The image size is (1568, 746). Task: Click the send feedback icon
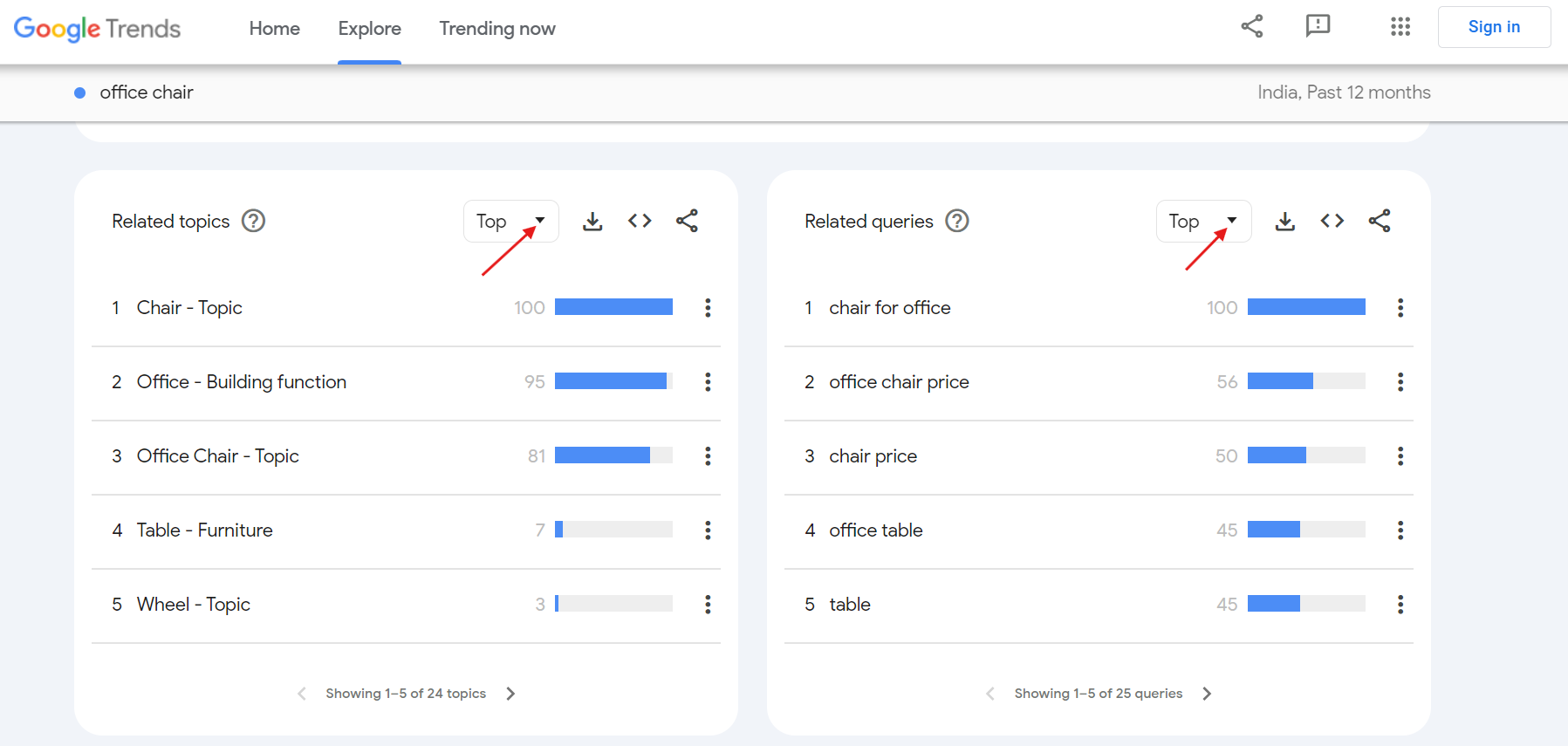tap(1318, 26)
